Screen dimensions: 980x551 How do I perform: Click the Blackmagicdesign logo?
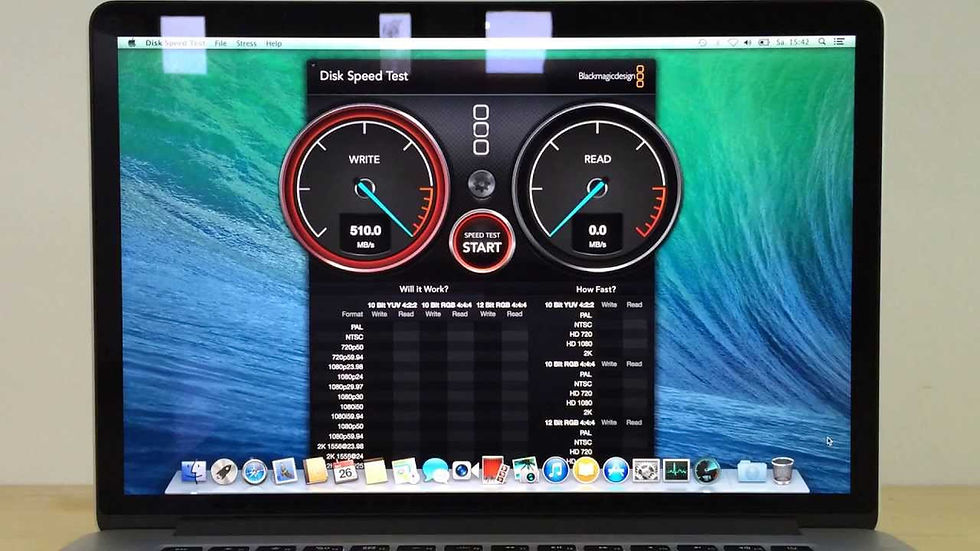pyautogui.click(x=611, y=76)
